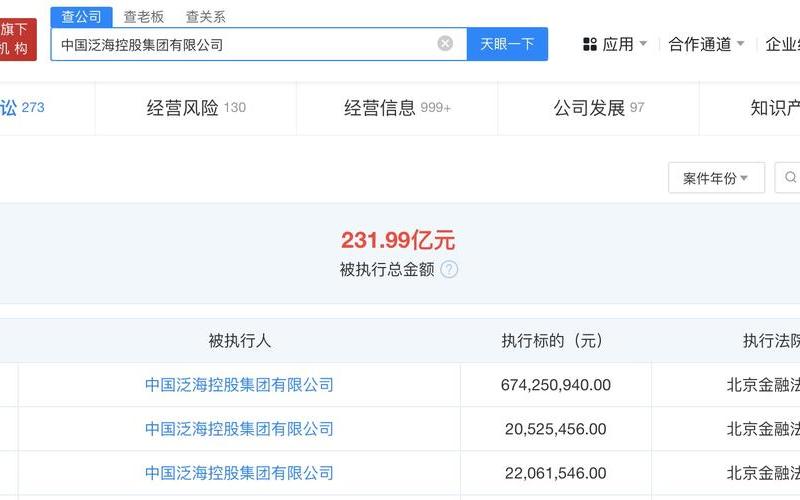Open the 经营风险 130 section tab
Viewport: 800px width, 500px height.
(196, 108)
